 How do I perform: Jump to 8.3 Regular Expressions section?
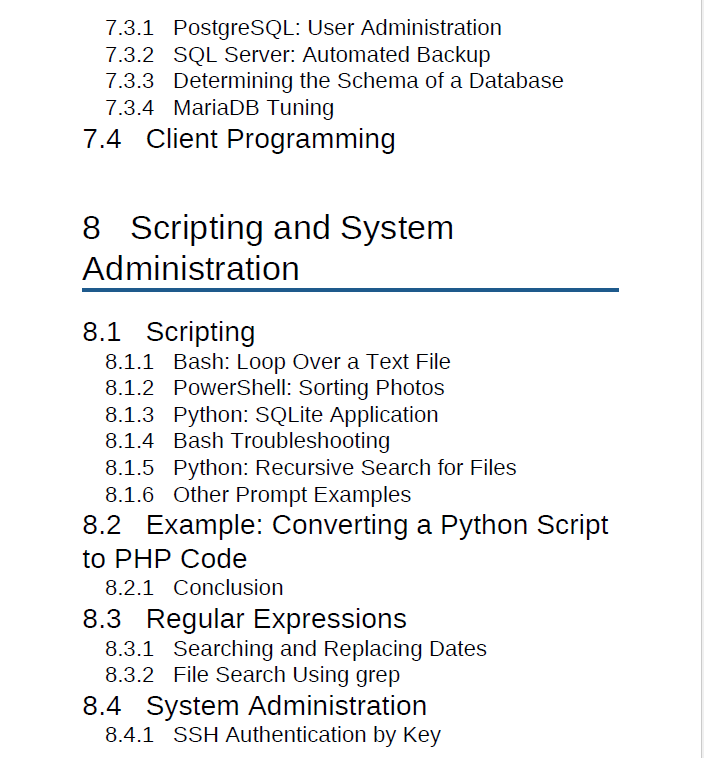pyautogui.click(x=245, y=619)
